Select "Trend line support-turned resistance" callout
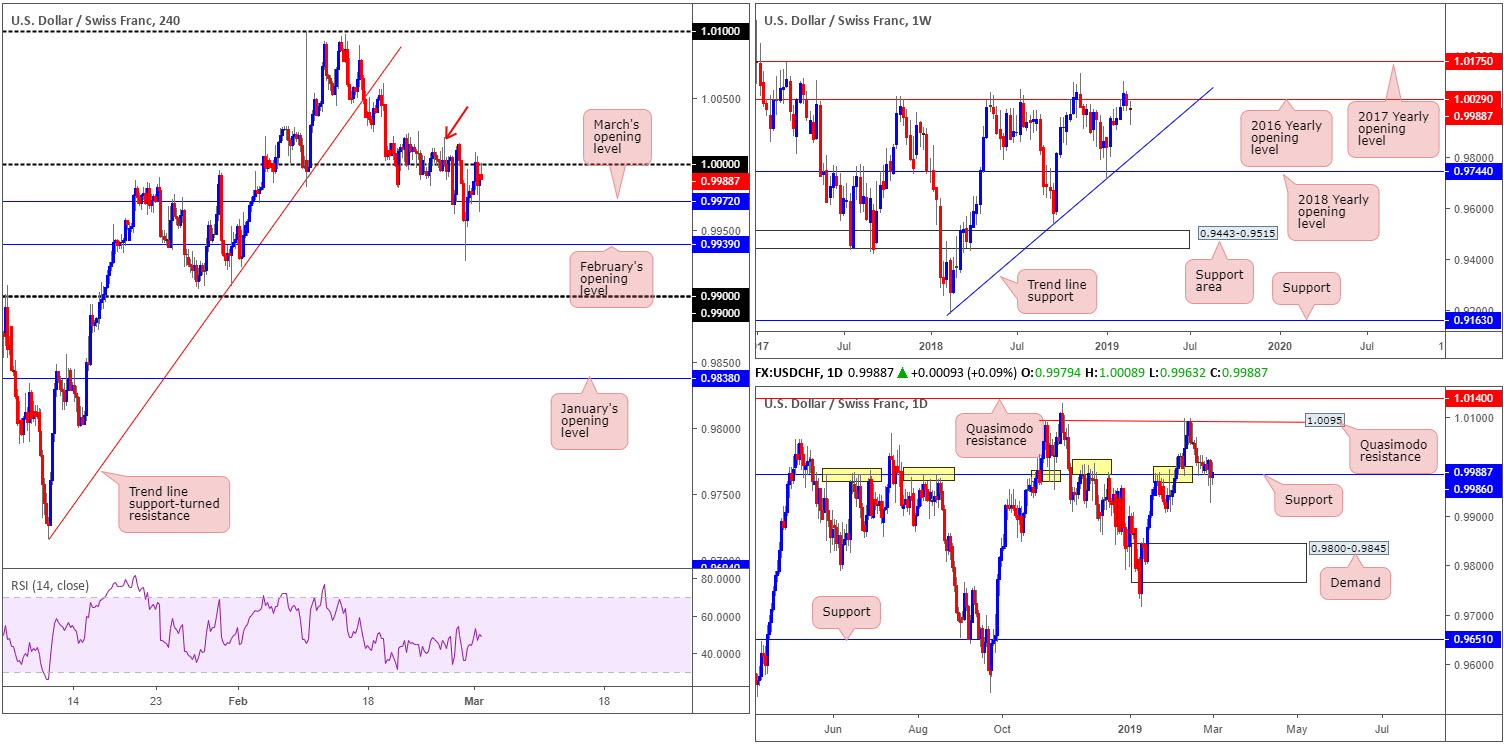Viewport: 1504px width, 747px height. click(x=174, y=504)
